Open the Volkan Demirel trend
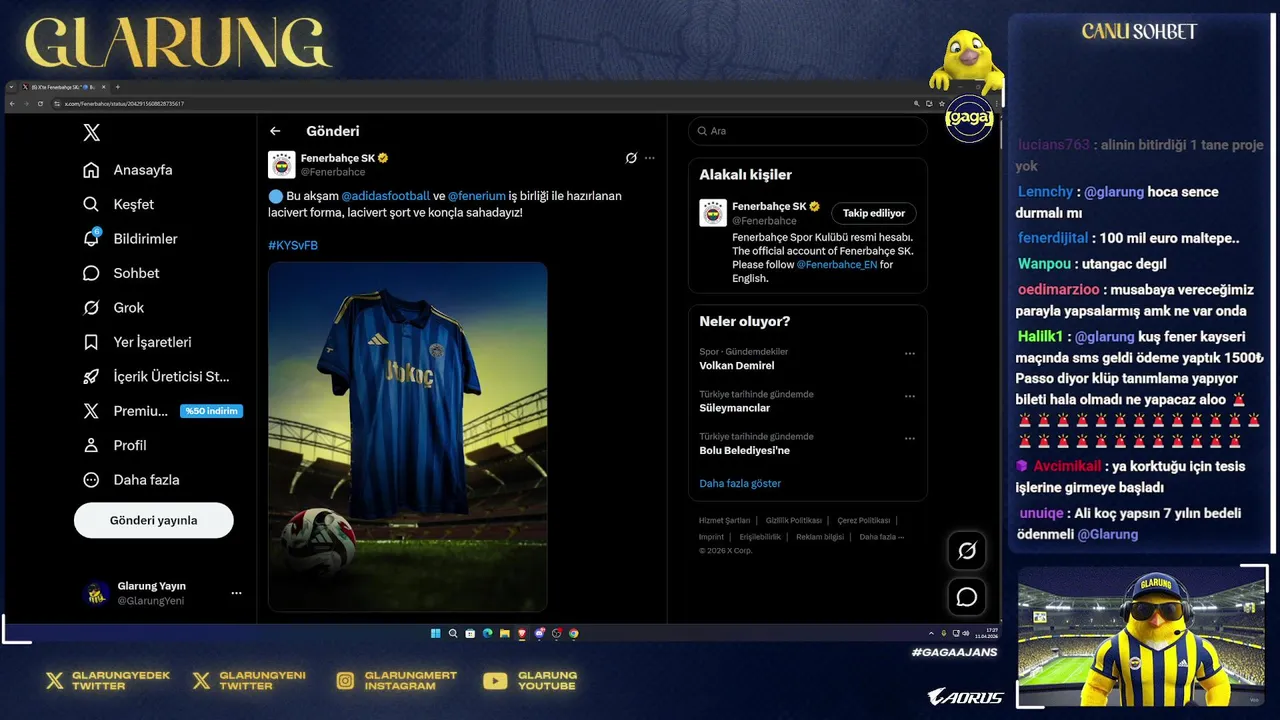 (x=737, y=366)
